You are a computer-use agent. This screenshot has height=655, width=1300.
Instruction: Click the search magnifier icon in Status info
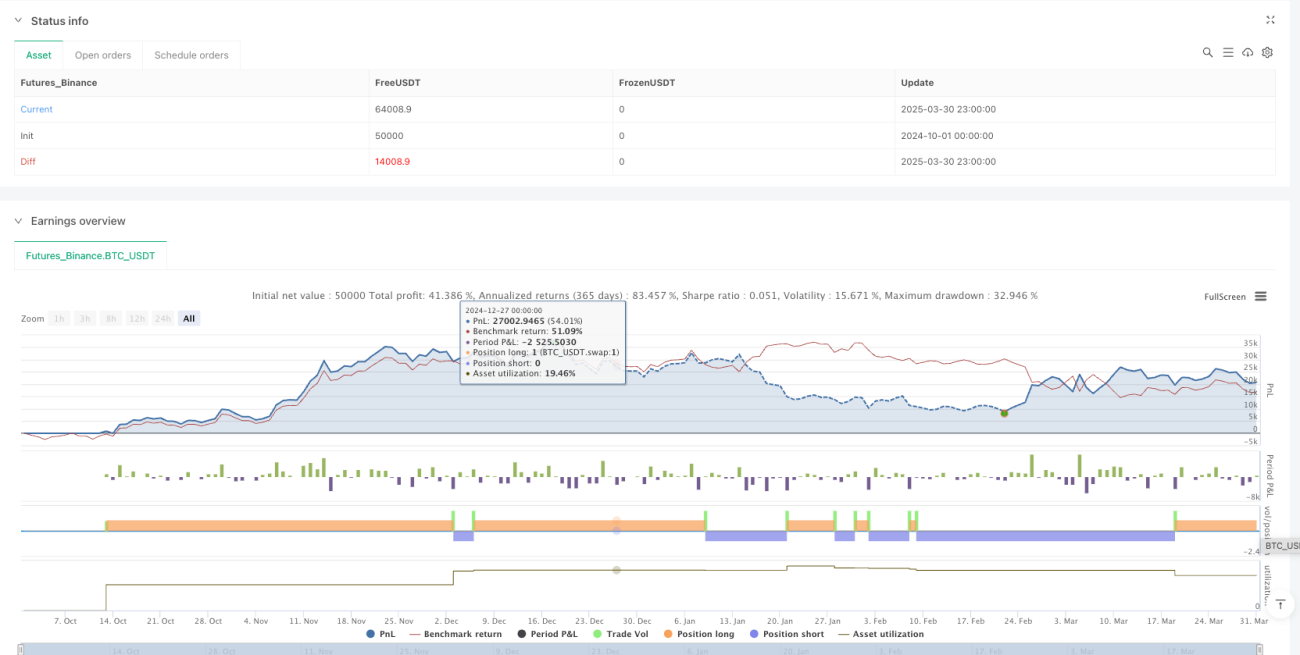[x=1208, y=52]
